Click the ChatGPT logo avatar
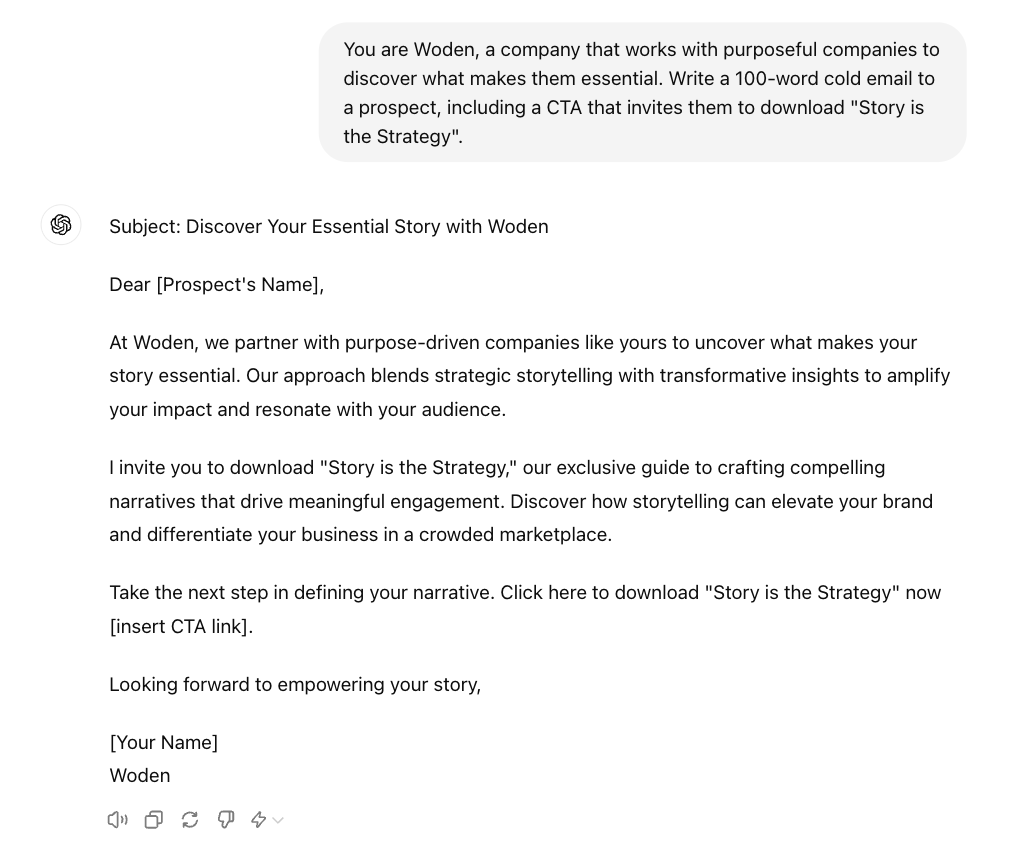The image size is (1010, 844). click(61, 225)
